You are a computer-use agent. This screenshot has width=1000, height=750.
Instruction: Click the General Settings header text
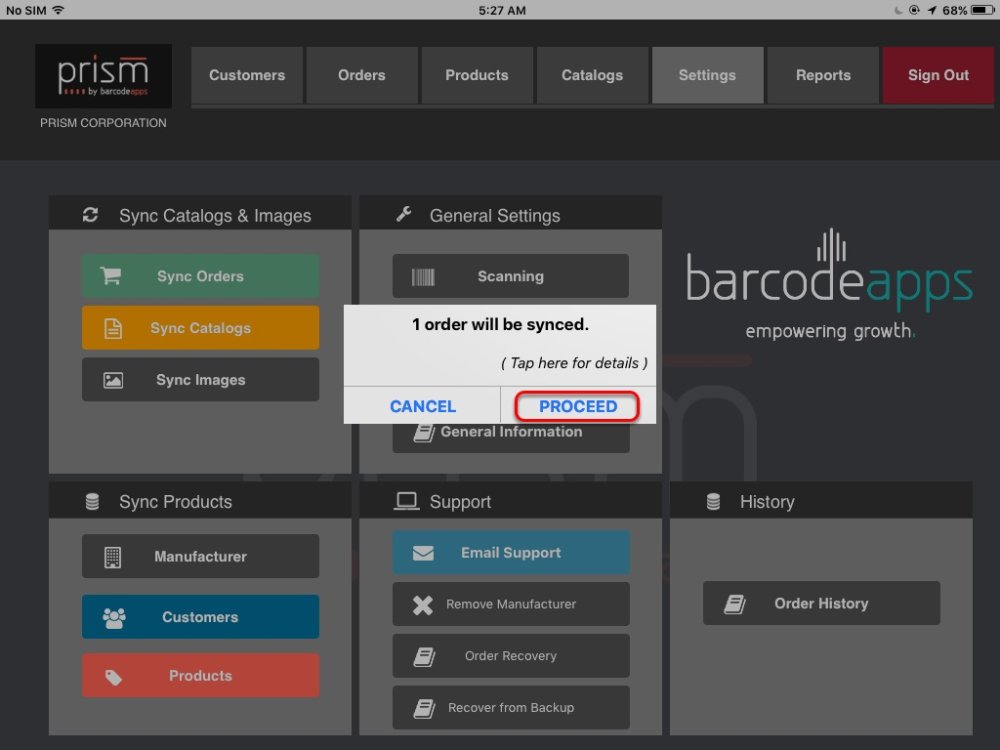coord(495,216)
